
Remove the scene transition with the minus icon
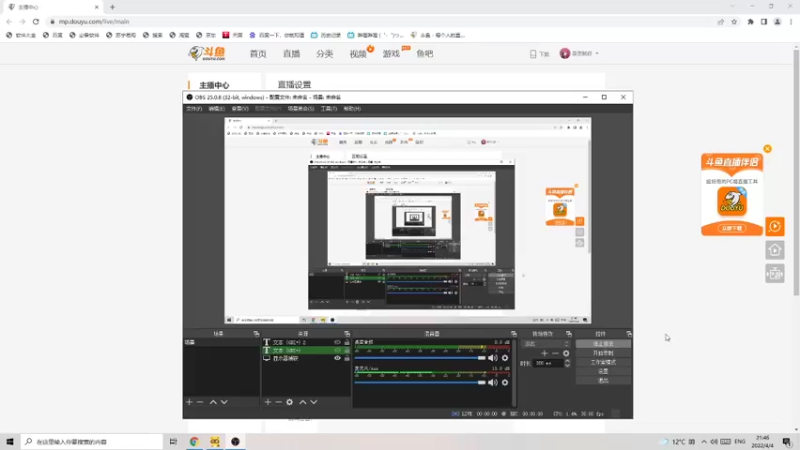coord(555,353)
